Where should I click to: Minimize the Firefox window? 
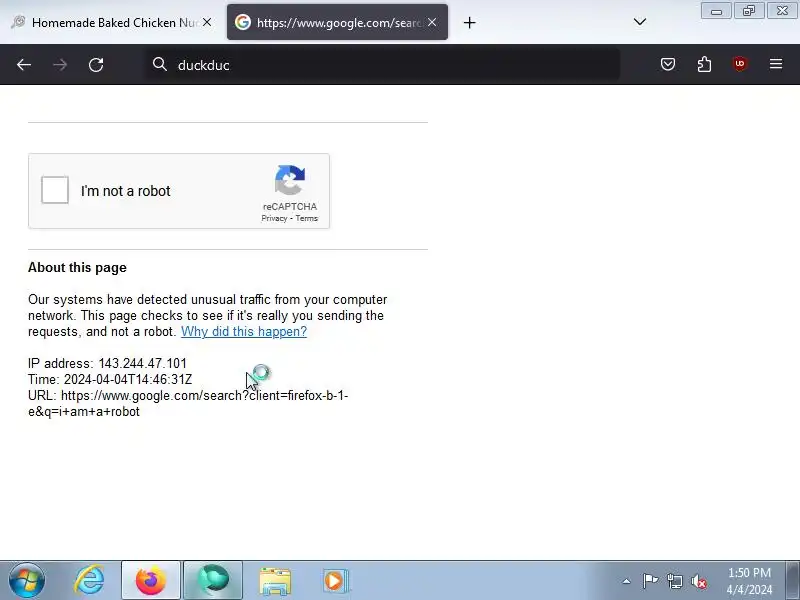click(x=716, y=11)
